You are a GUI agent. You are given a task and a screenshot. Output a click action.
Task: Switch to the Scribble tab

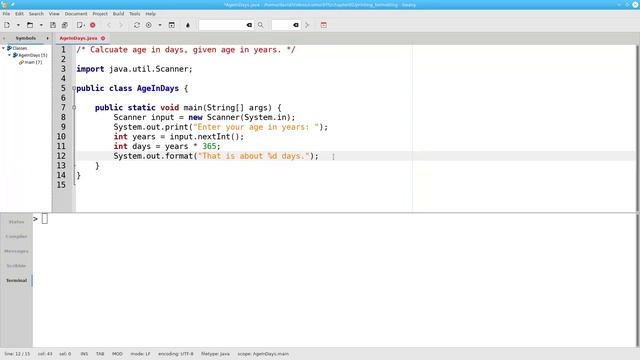[16, 266]
